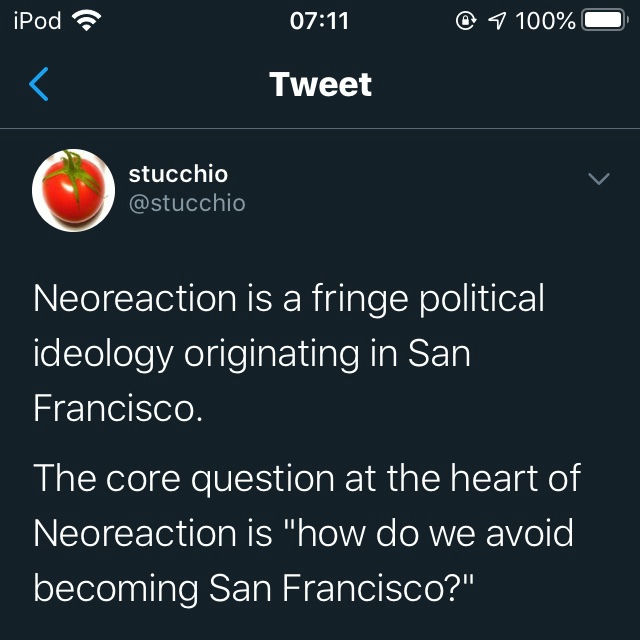Tap the iPod carrier label

(x=37, y=20)
